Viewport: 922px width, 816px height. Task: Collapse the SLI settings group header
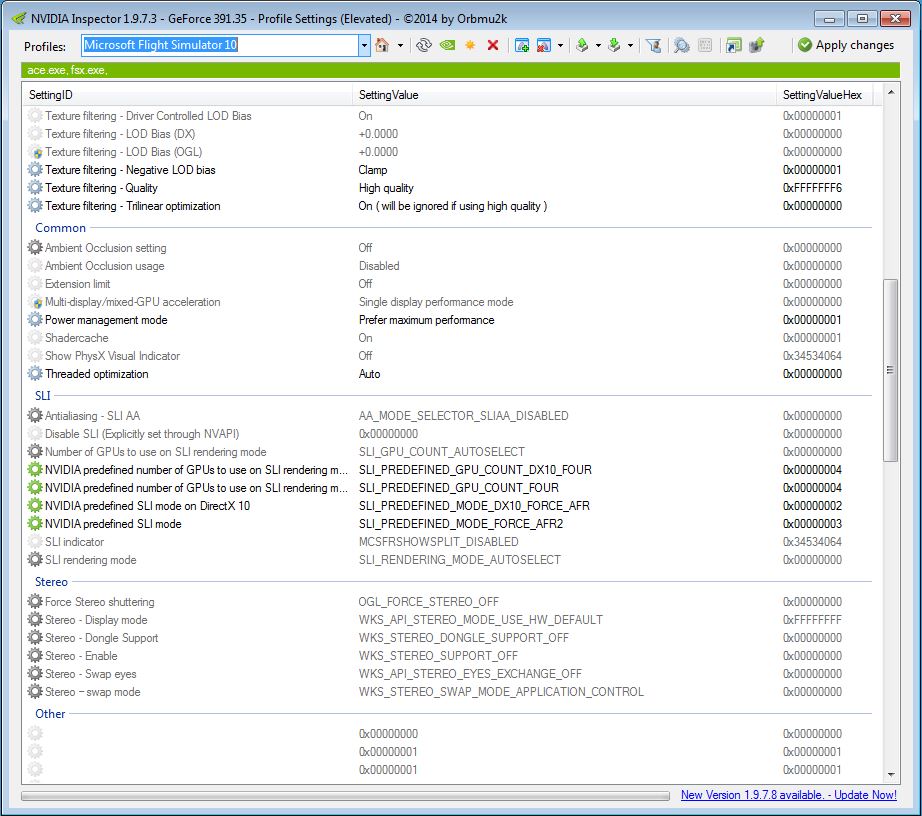point(43,395)
